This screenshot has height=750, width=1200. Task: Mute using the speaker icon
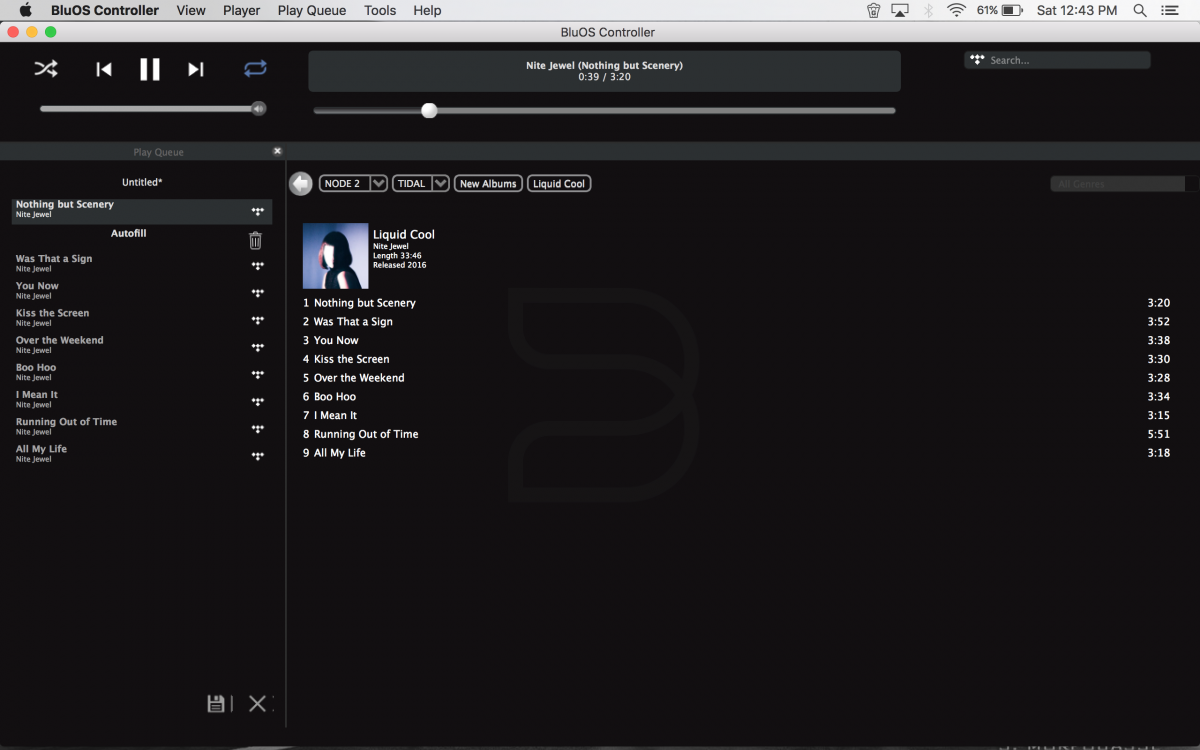click(259, 109)
